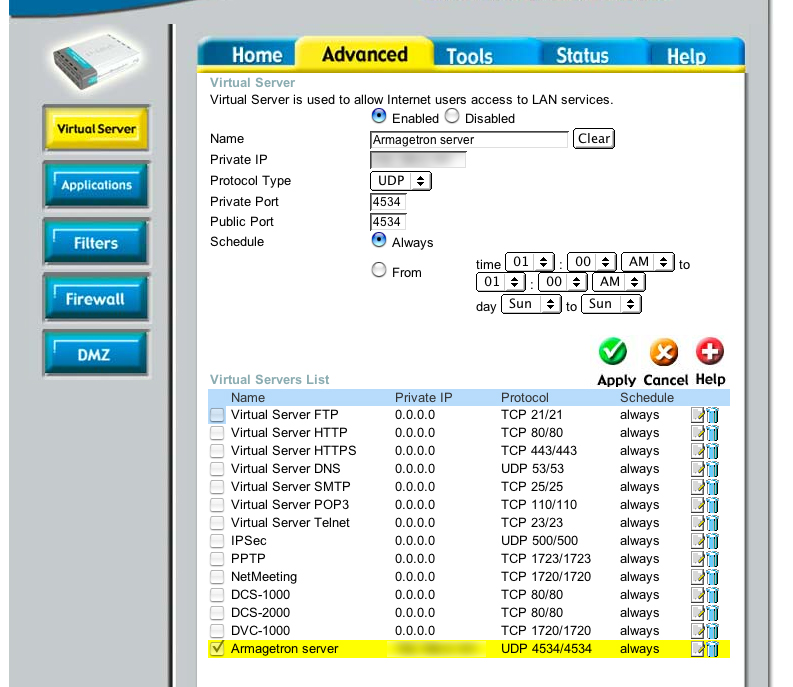The image size is (793, 687).
Task: Open the Firewall section in sidebar
Action: pyautogui.click(x=96, y=299)
